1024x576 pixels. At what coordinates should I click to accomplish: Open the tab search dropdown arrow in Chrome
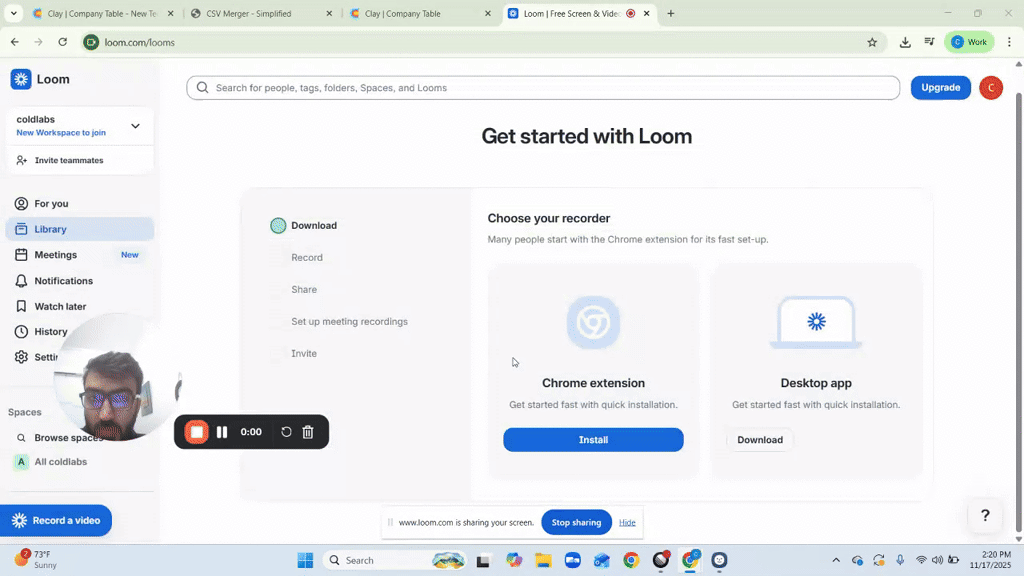(x=13, y=14)
